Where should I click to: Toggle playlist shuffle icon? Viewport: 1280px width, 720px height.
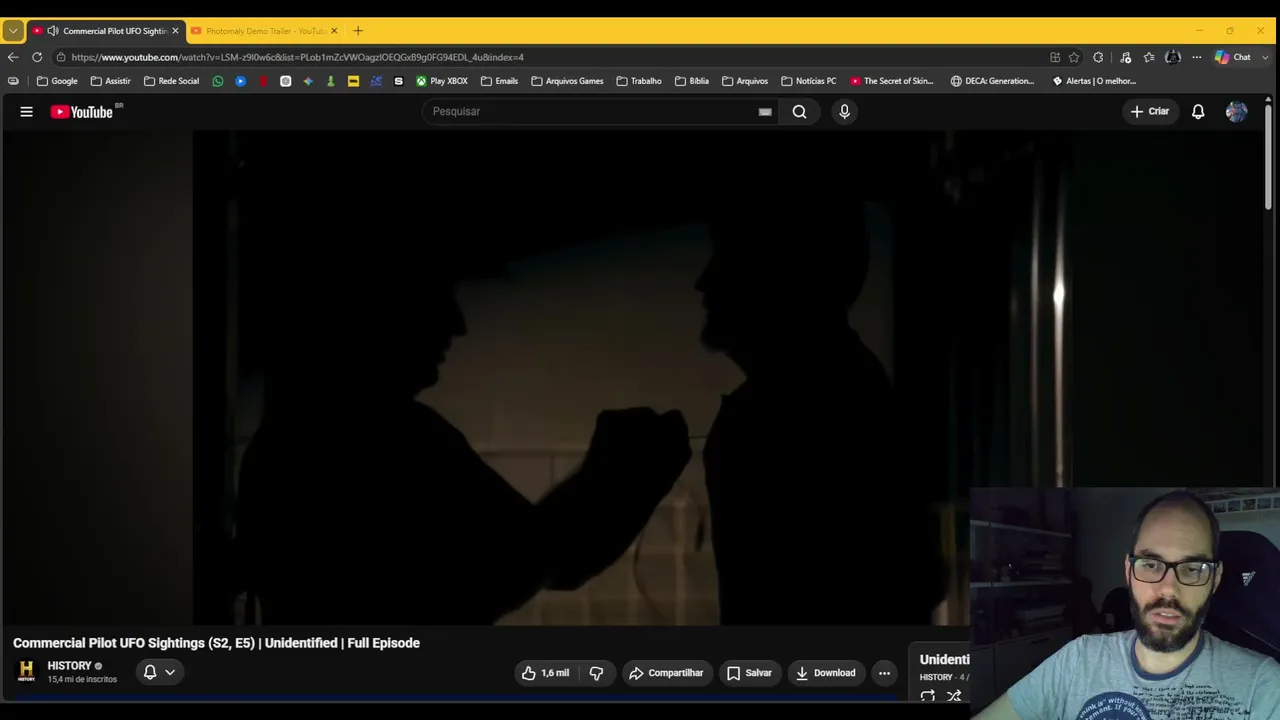pyautogui.click(x=954, y=696)
